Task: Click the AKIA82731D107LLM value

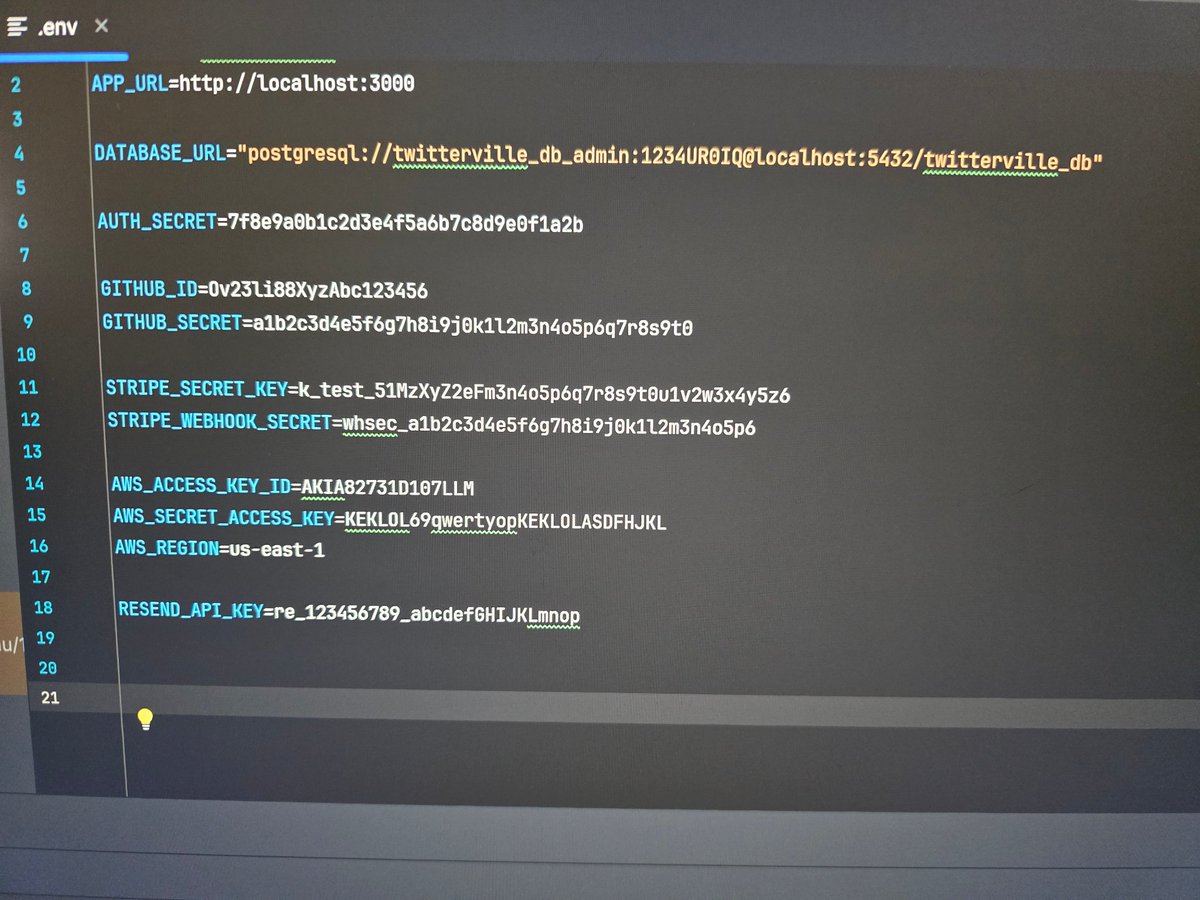Action: tap(388, 488)
